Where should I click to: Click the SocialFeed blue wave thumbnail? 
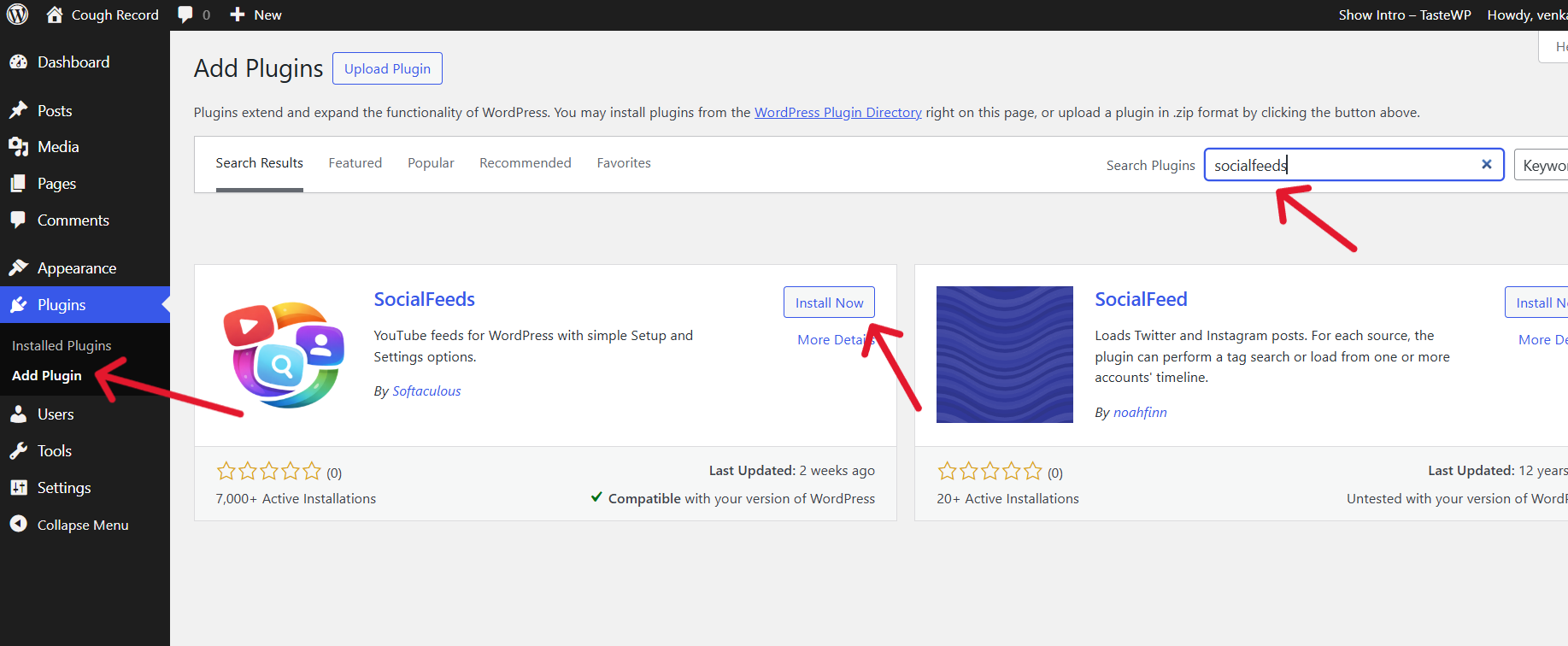(x=1005, y=355)
